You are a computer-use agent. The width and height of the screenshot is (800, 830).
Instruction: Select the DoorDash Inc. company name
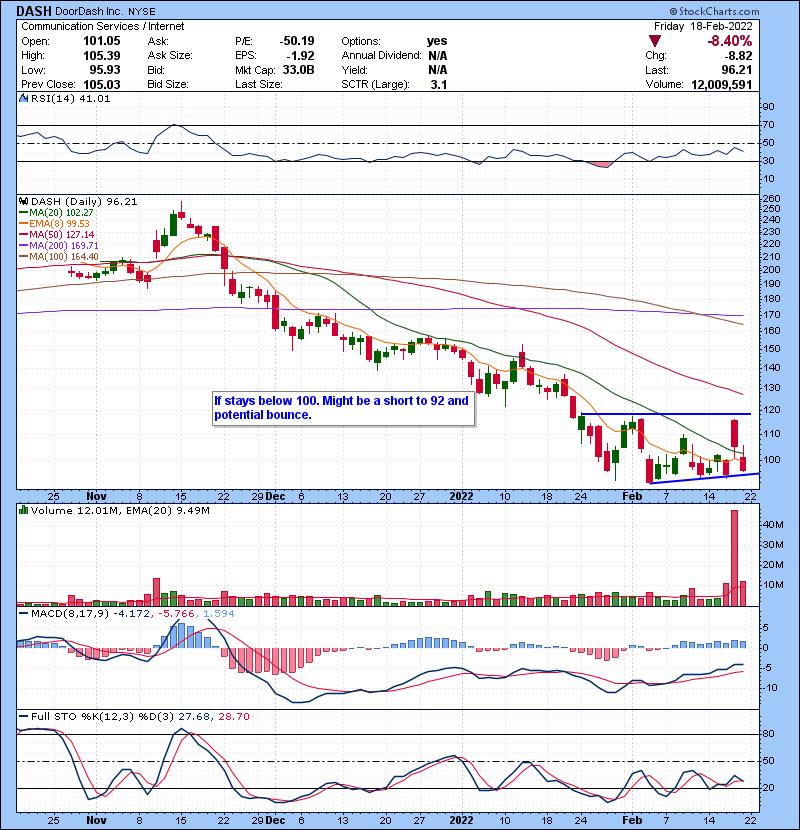[x=89, y=11]
